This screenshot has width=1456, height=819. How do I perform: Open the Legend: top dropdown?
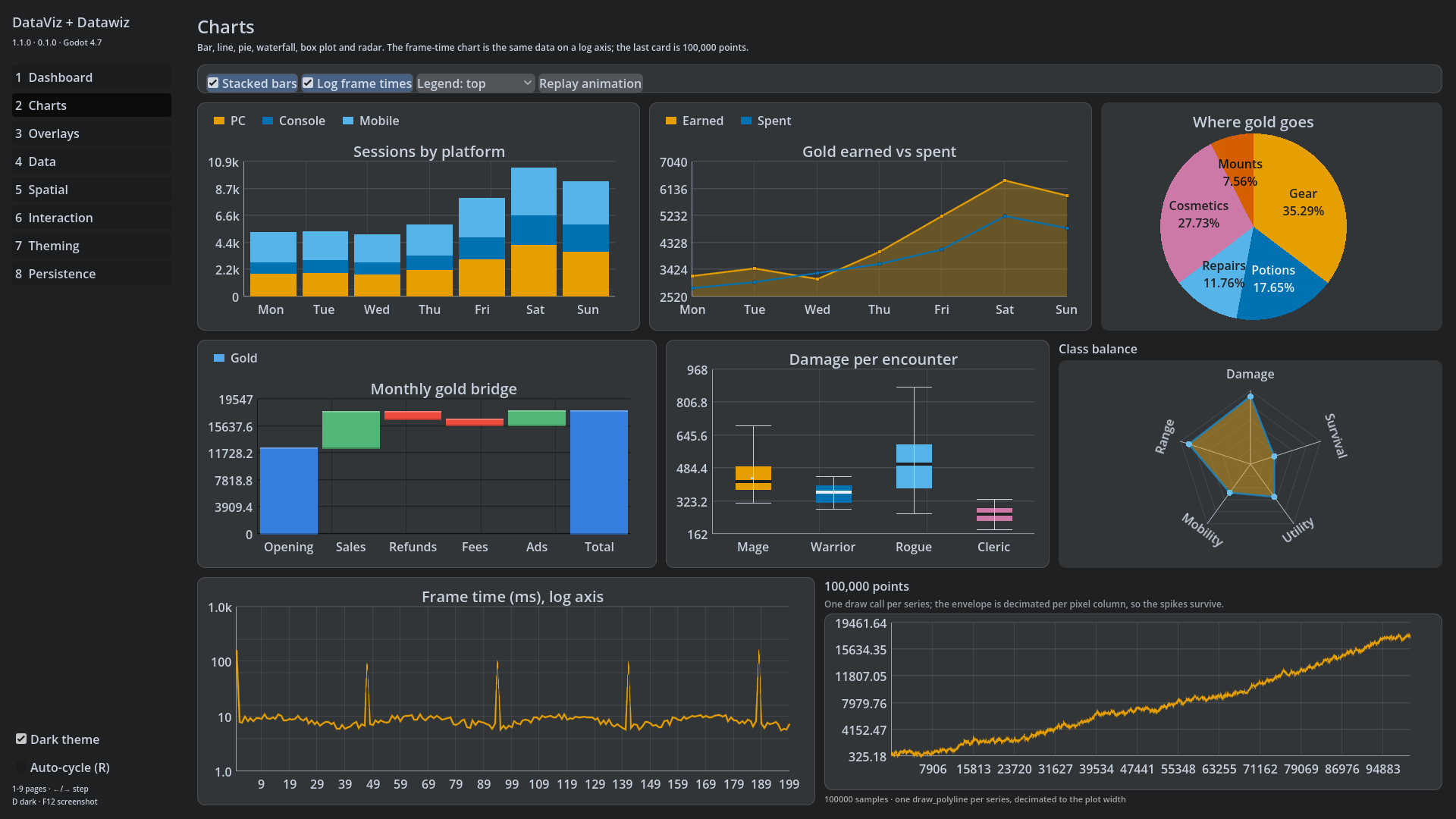tap(475, 83)
